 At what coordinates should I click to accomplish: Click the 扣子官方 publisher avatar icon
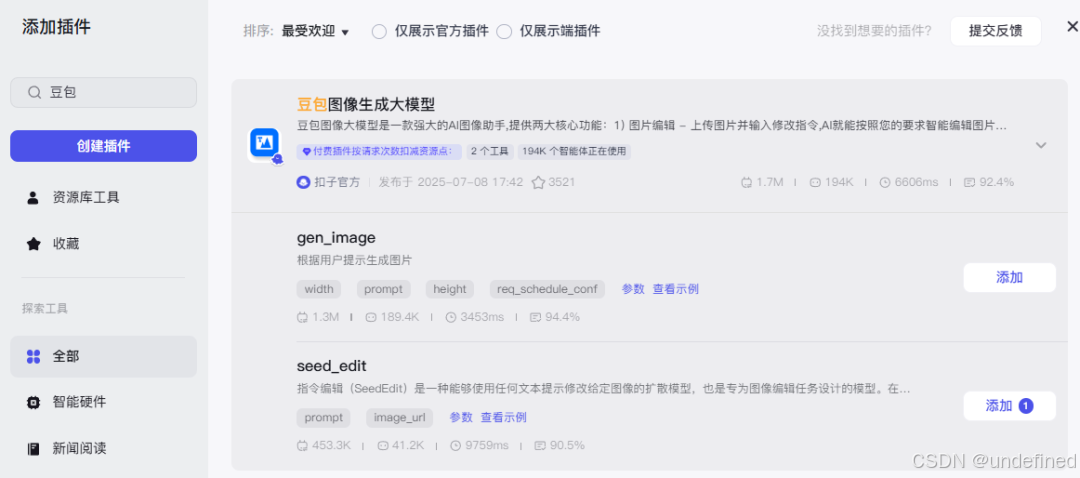click(303, 183)
